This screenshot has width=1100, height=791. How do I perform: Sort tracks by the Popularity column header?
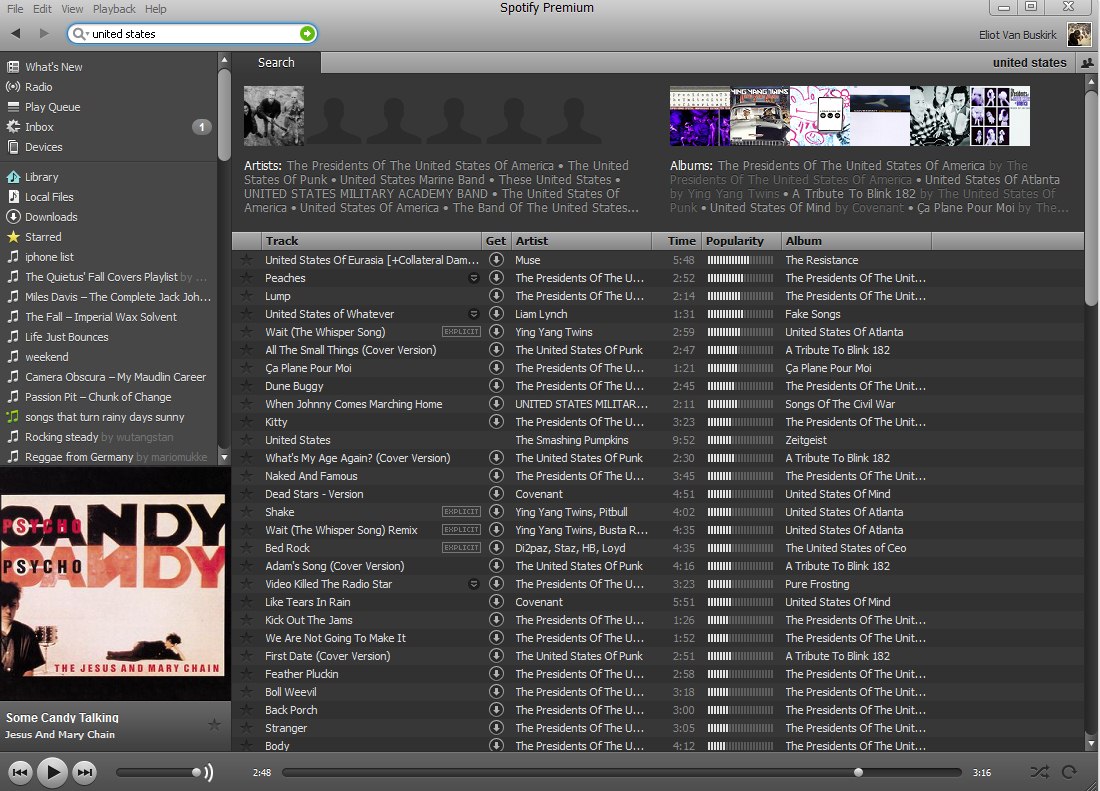(x=735, y=241)
